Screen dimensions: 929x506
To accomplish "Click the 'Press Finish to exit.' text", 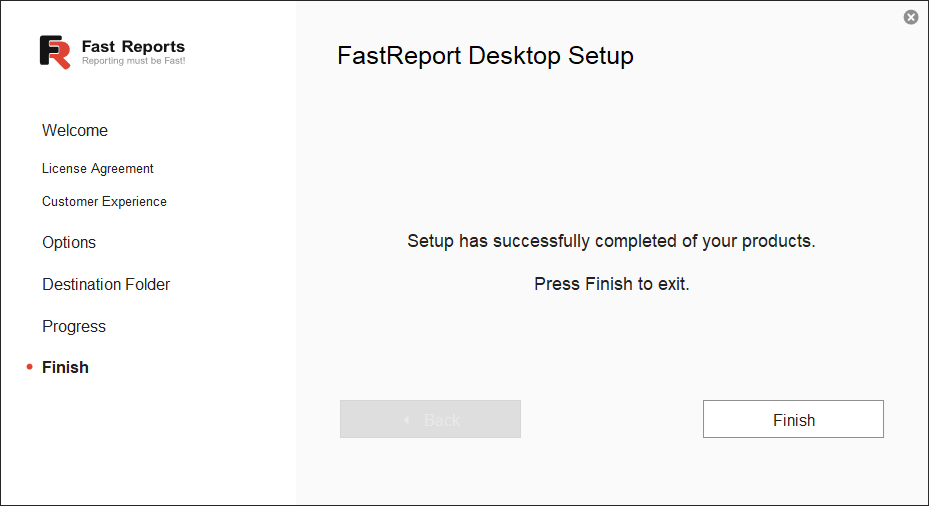I will tap(611, 284).
